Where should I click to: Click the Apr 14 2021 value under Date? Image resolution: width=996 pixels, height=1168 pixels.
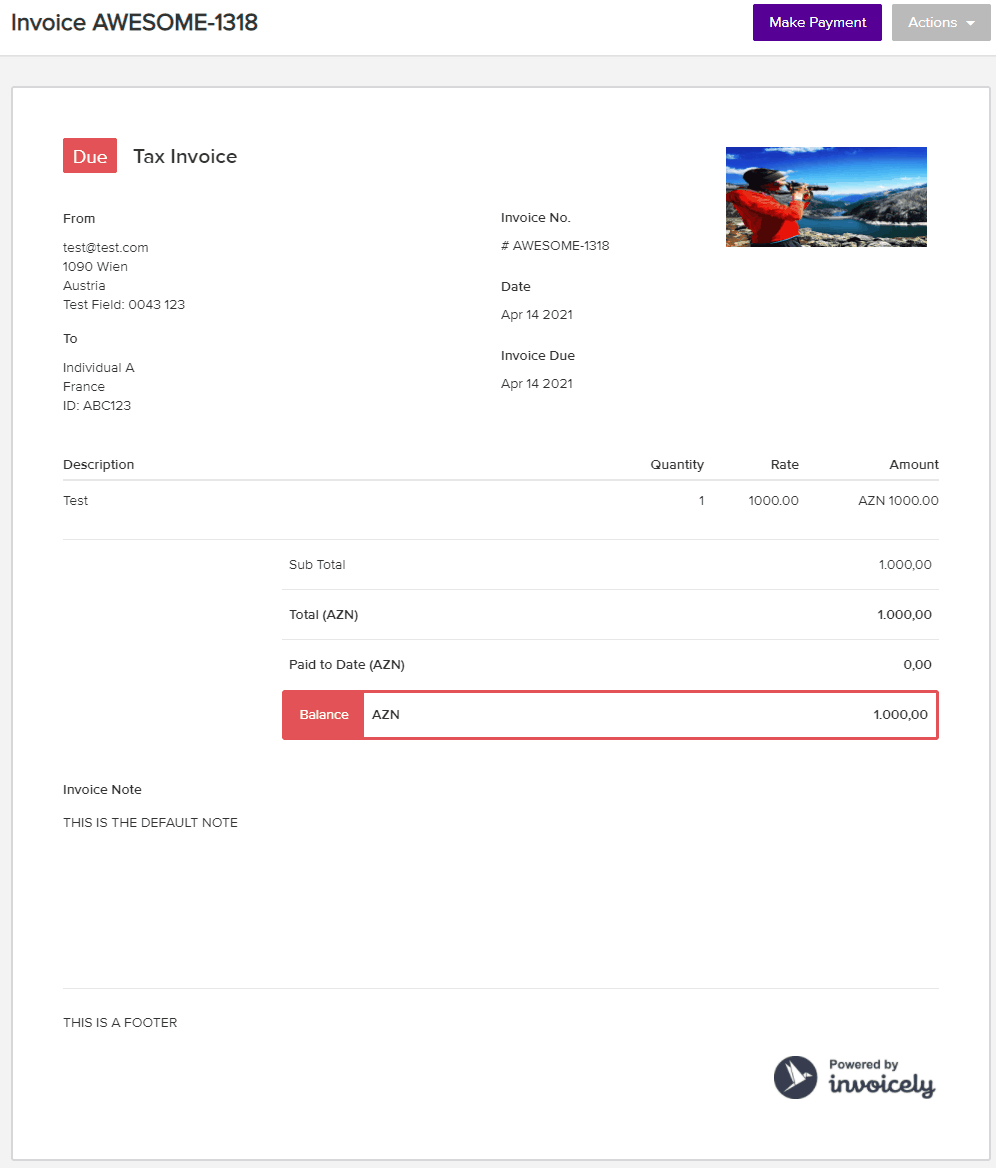point(536,314)
